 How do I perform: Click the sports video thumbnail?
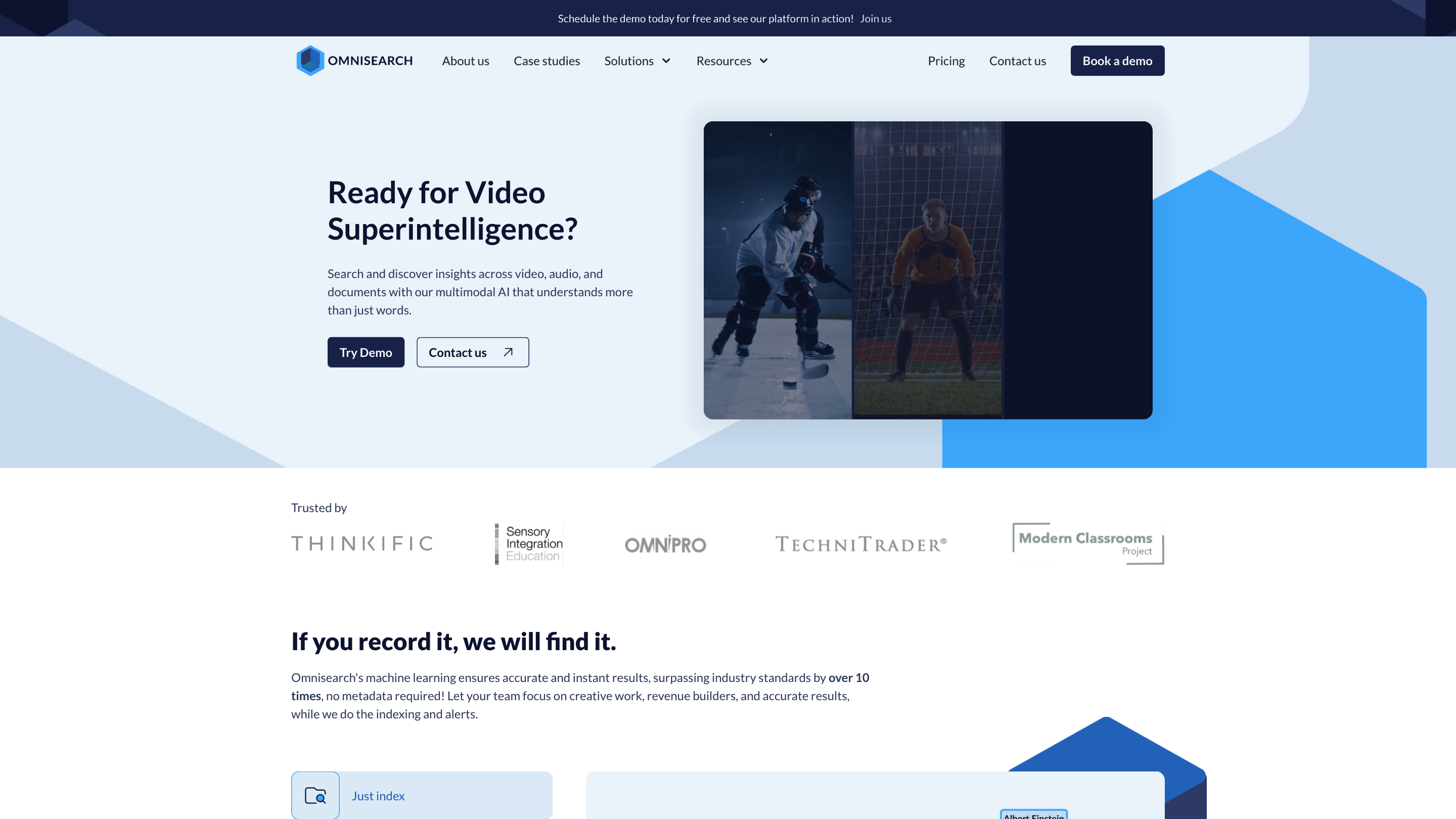pos(928,269)
